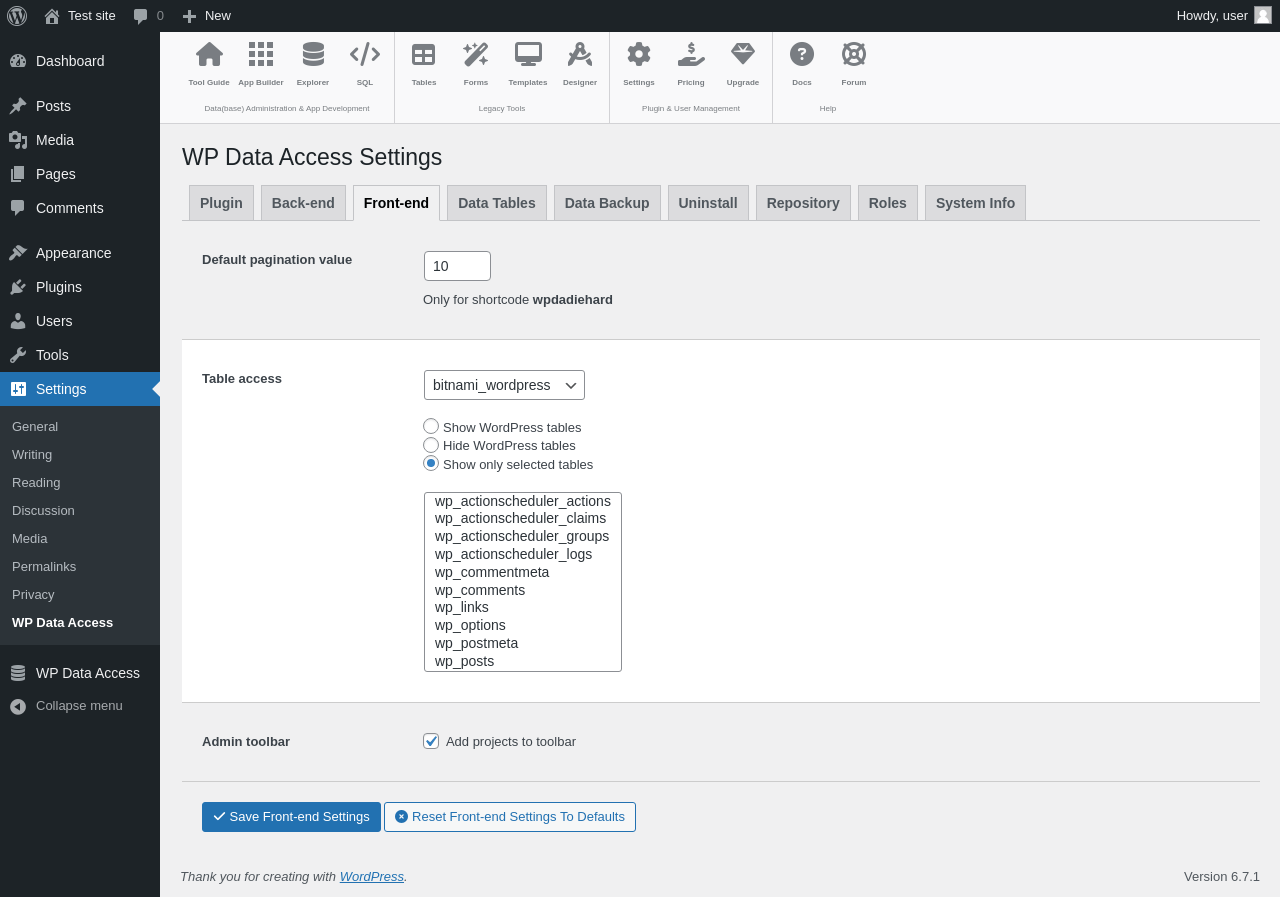Expand the bitnami_wordpress database dropdown
Viewport: 1280px width, 897px height.
pyautogui.click(x=504, y=385)
